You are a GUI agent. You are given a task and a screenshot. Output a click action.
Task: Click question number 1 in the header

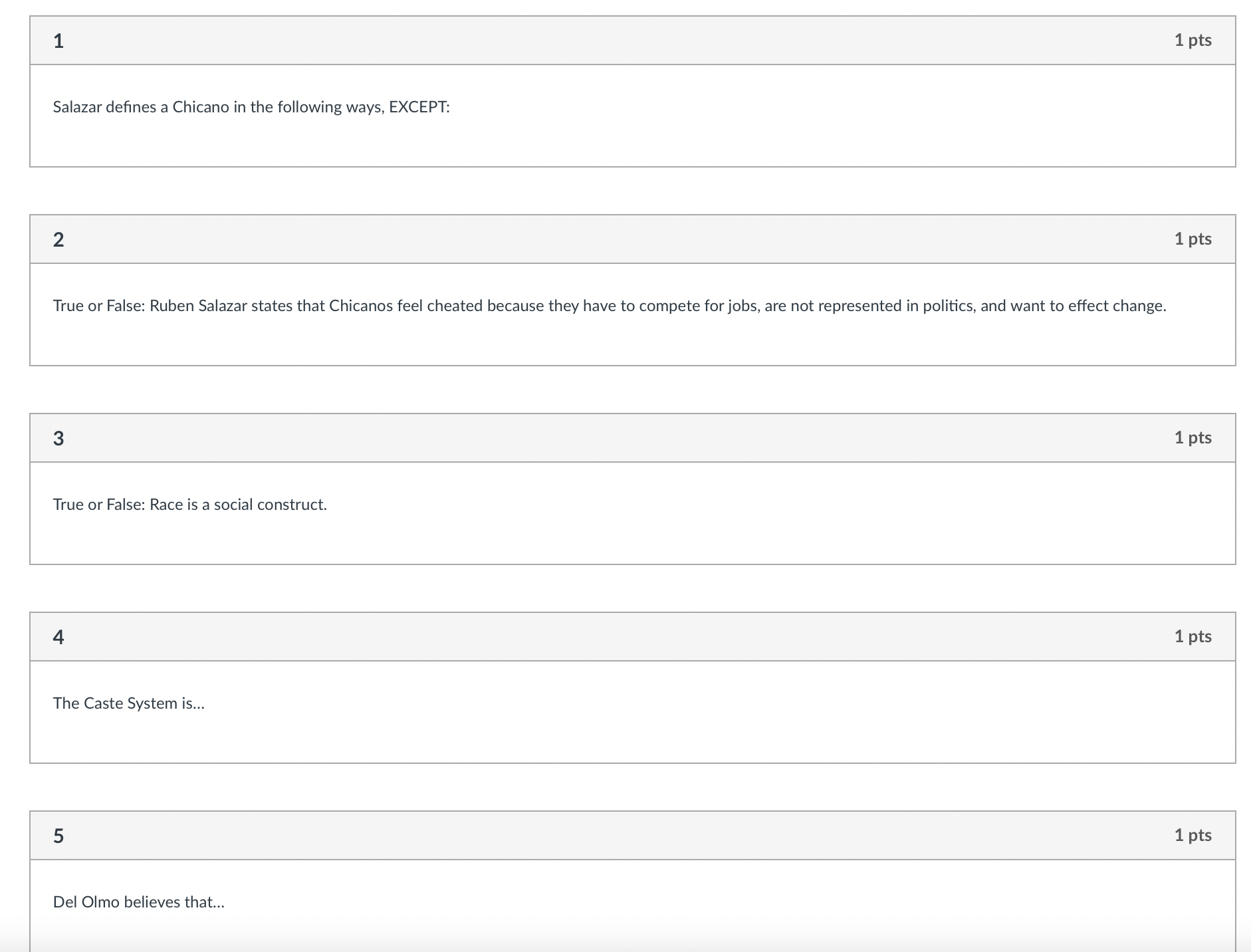[58, 41]
